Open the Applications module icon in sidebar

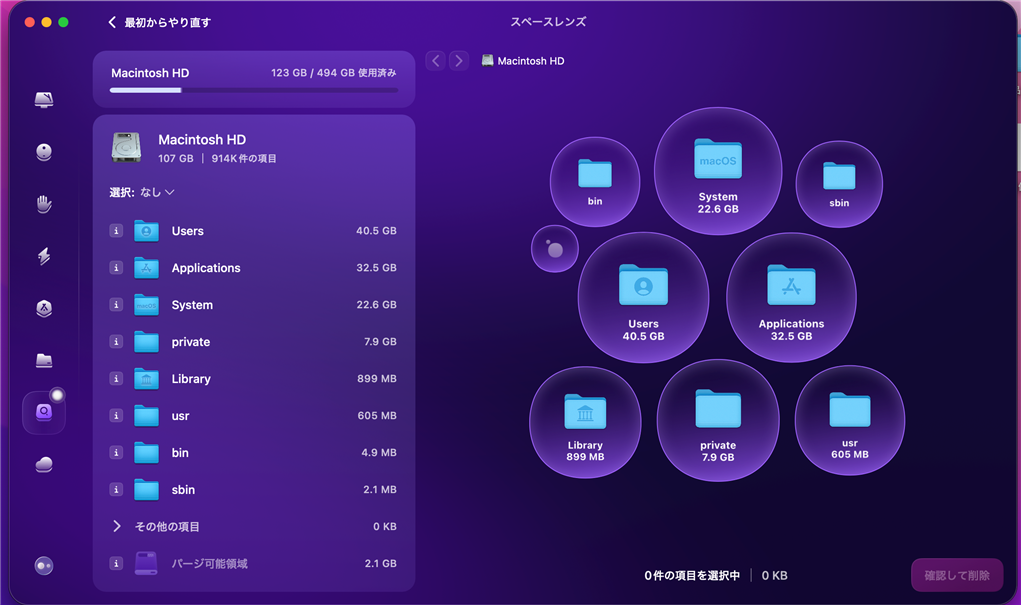(44, 308)
